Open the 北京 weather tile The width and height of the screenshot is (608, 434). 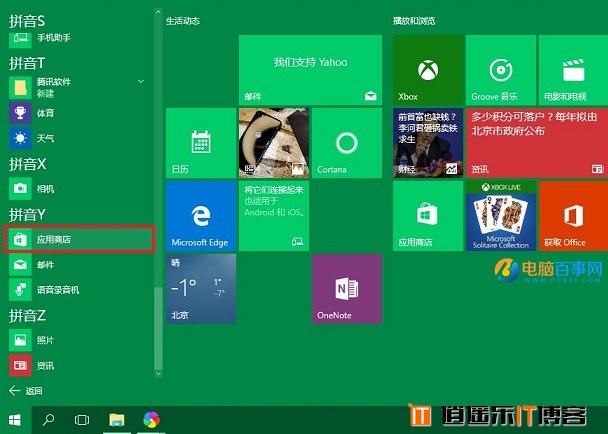click(x=201, y=289)
